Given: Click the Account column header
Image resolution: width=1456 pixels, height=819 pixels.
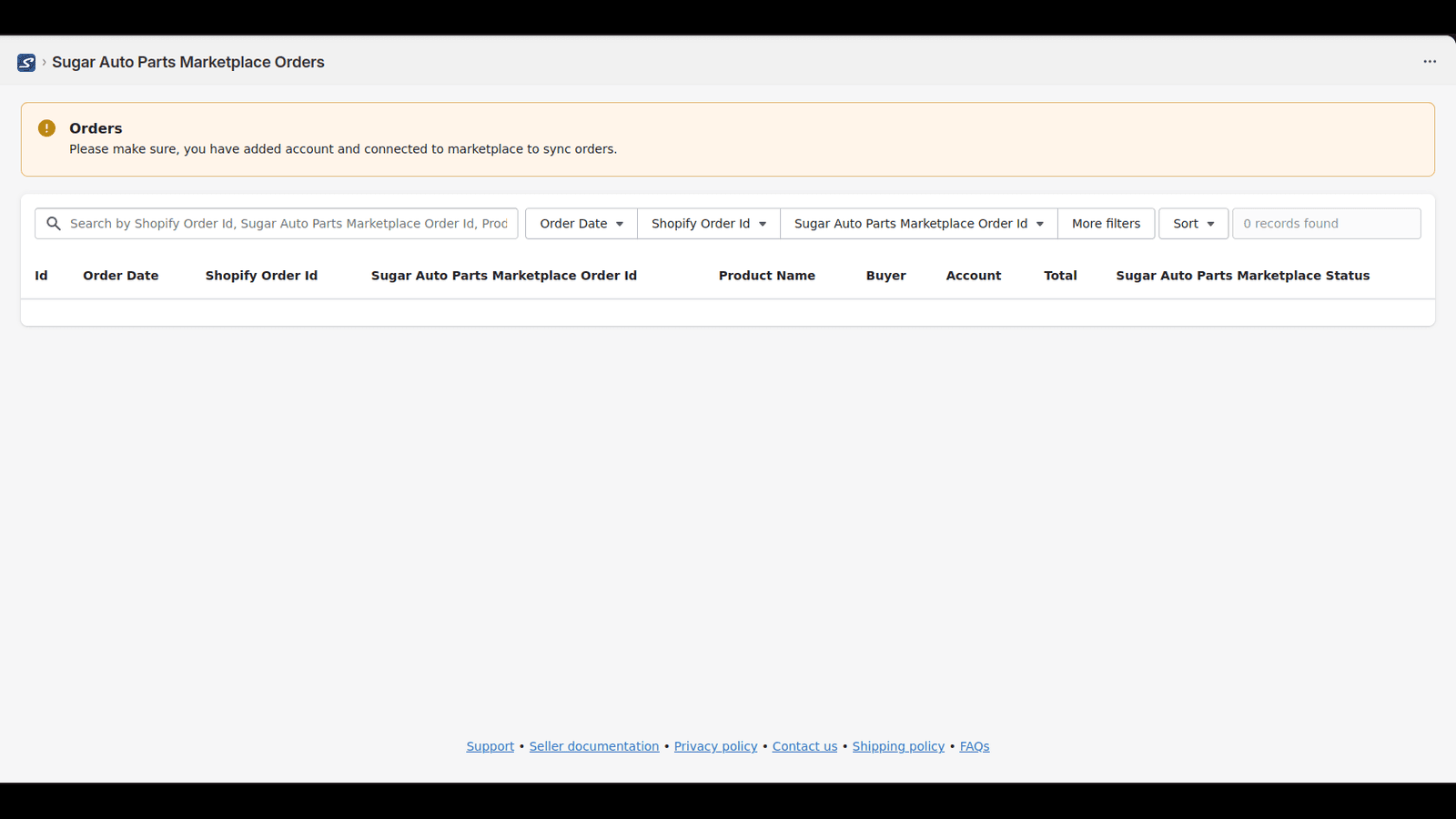Looking at the screenshot, I should (x=974, y=276).
